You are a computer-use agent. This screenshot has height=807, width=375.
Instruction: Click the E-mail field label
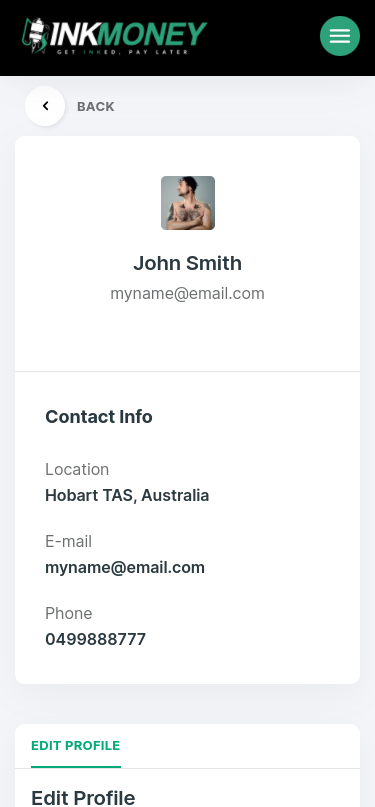click(68, 541)
